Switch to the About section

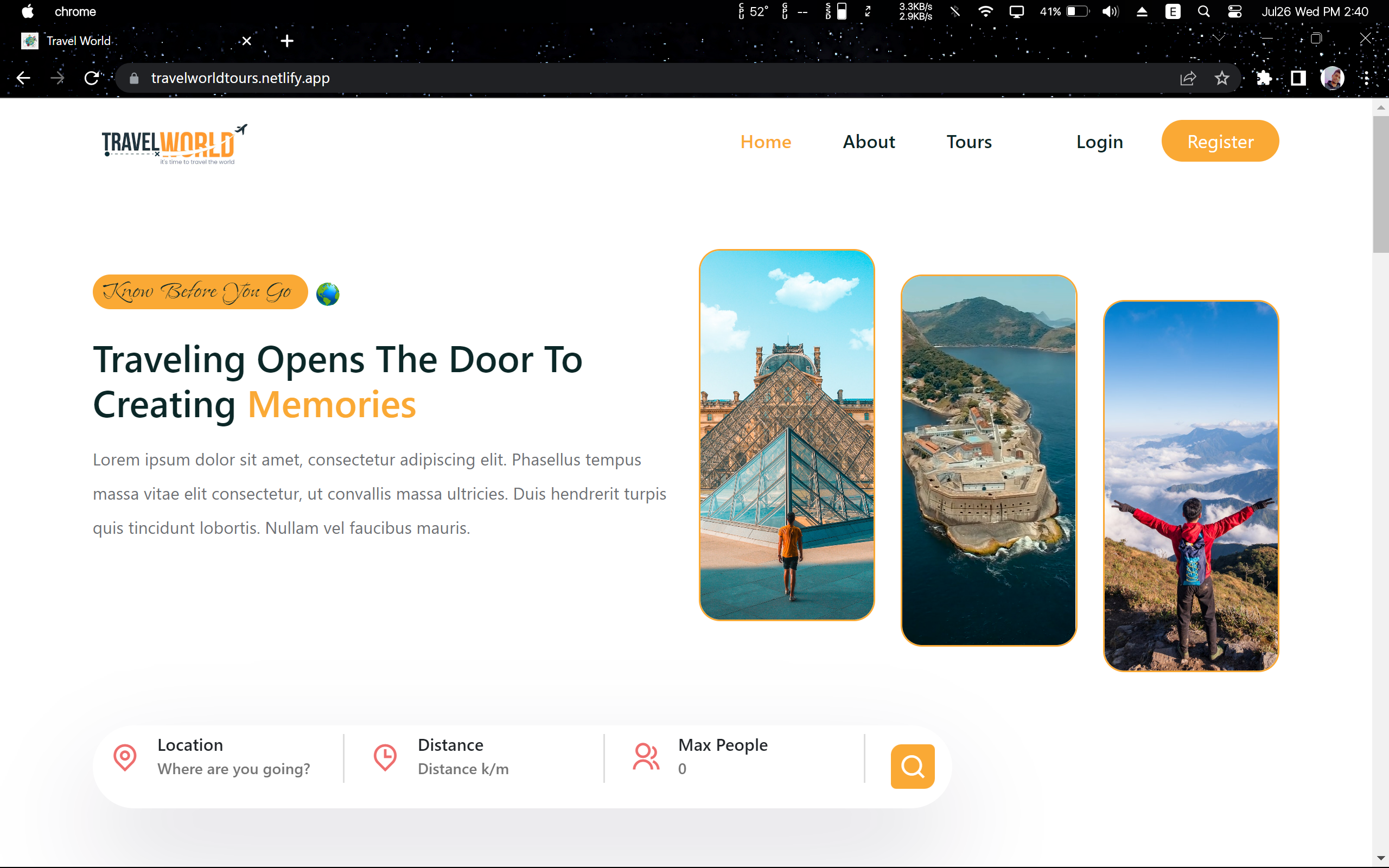(x=869, y=141)
